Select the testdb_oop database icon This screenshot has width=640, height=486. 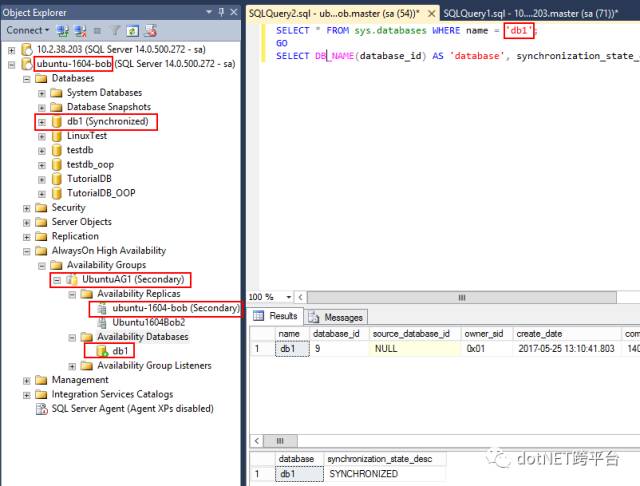(57, 164)
